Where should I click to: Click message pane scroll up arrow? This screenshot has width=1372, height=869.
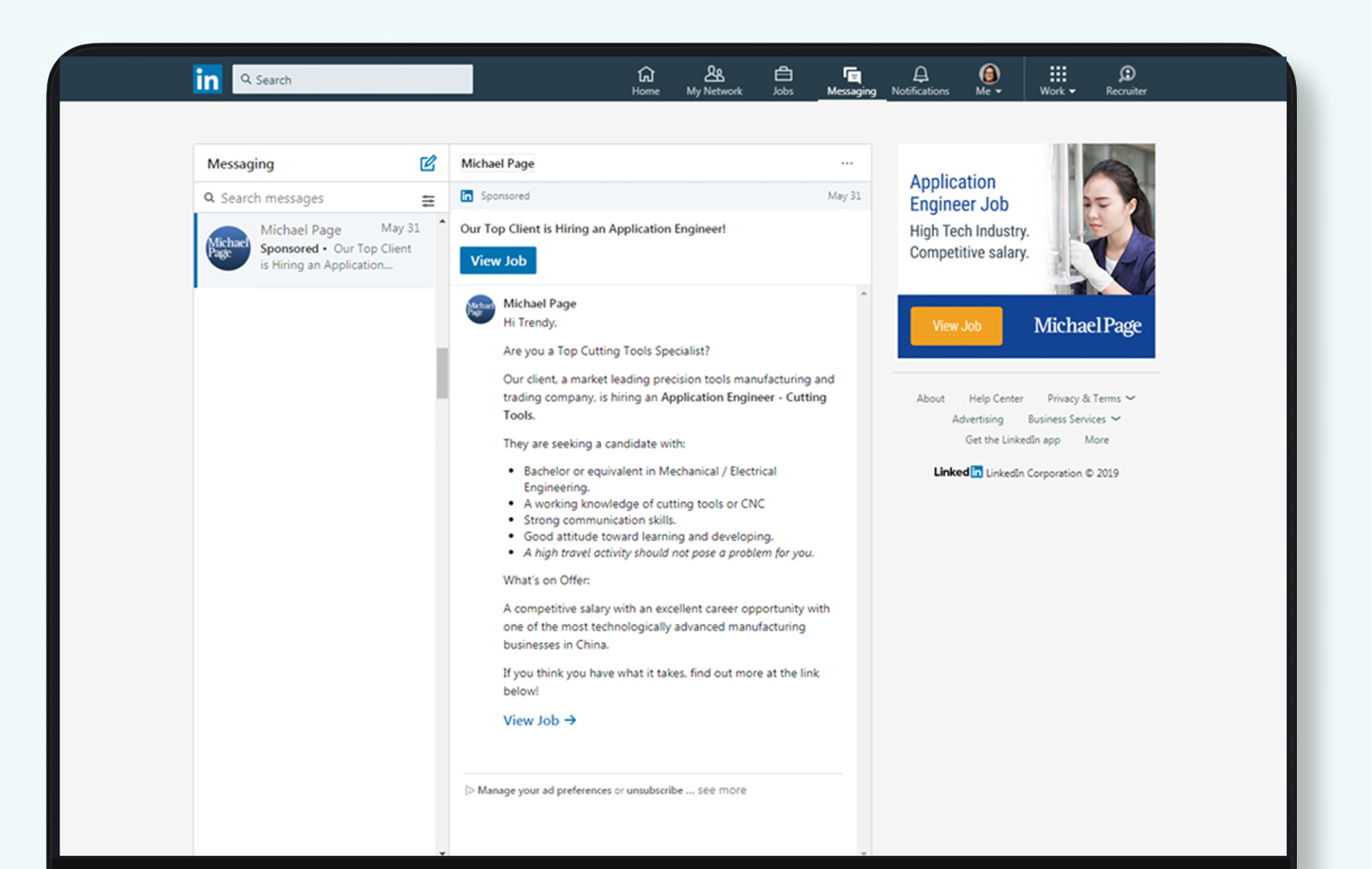coord(863,294)
